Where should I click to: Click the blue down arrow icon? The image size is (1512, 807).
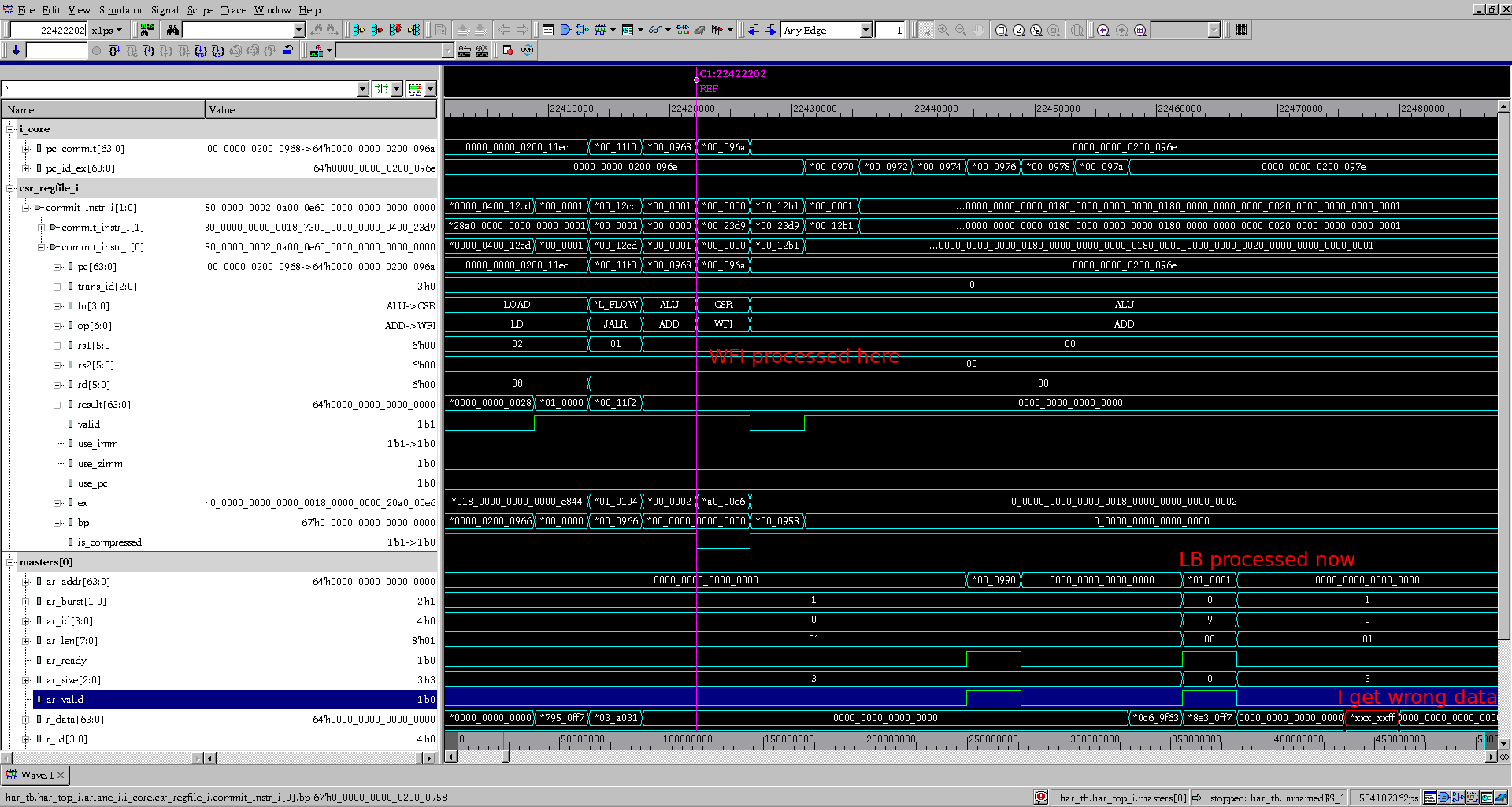point(16,50)
